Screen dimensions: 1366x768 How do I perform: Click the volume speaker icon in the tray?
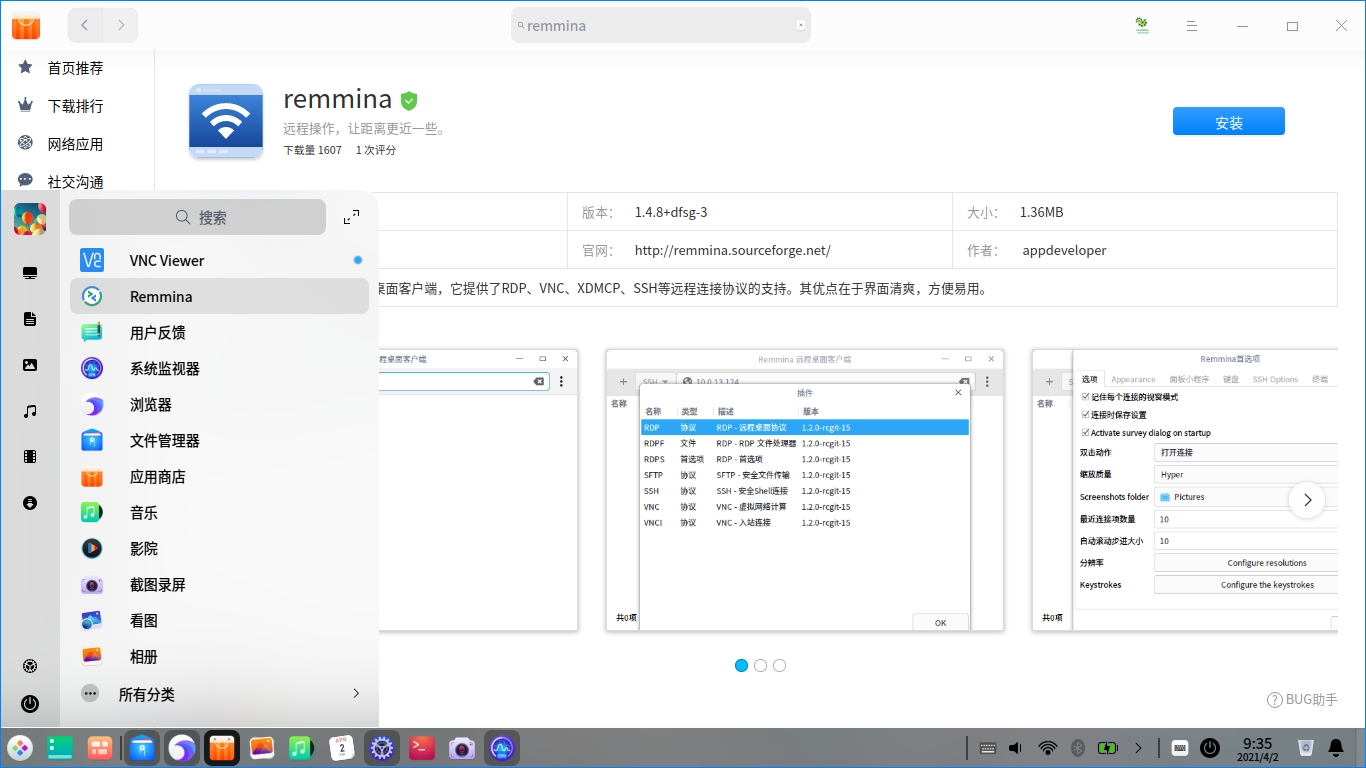click(x=1016, y=748)
